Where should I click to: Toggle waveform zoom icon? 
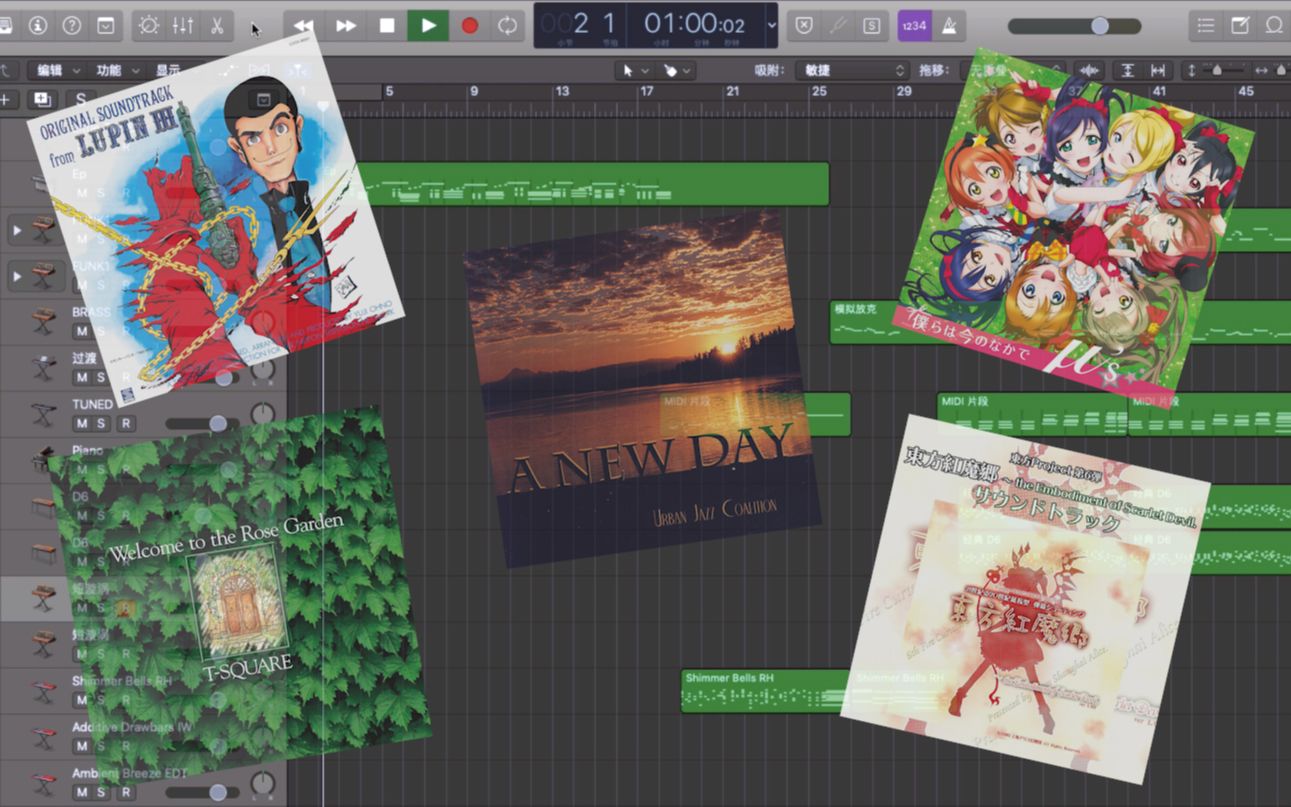click(x=1090, y=70)
